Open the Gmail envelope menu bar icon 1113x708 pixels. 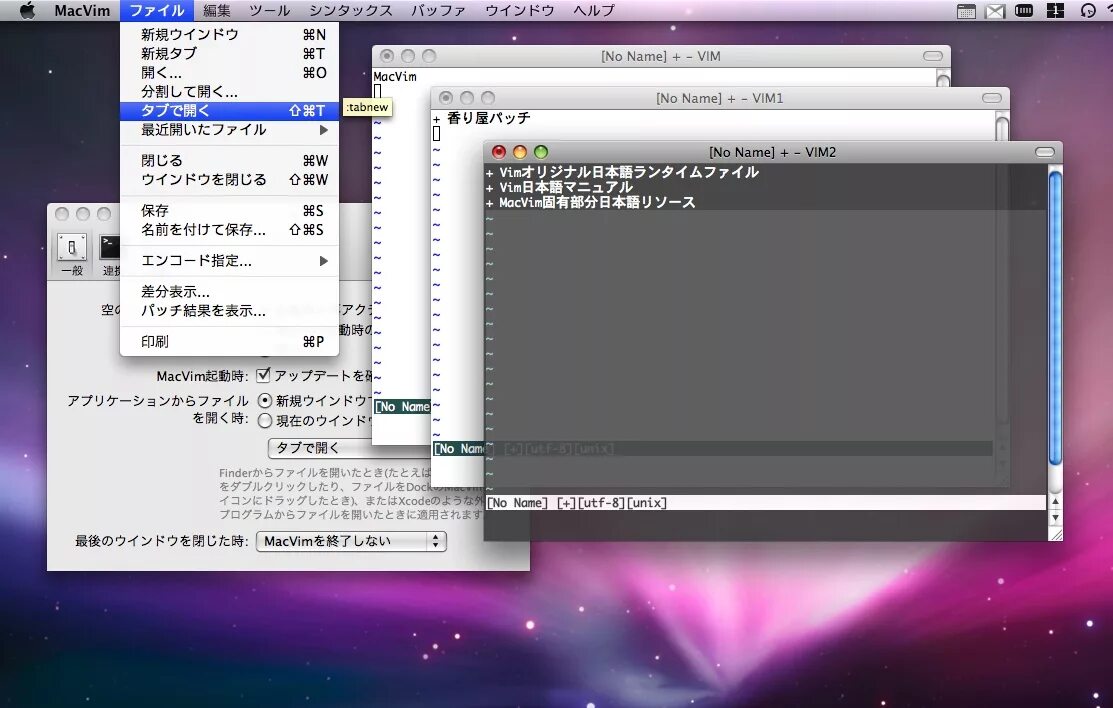click(x=995, y=11)
